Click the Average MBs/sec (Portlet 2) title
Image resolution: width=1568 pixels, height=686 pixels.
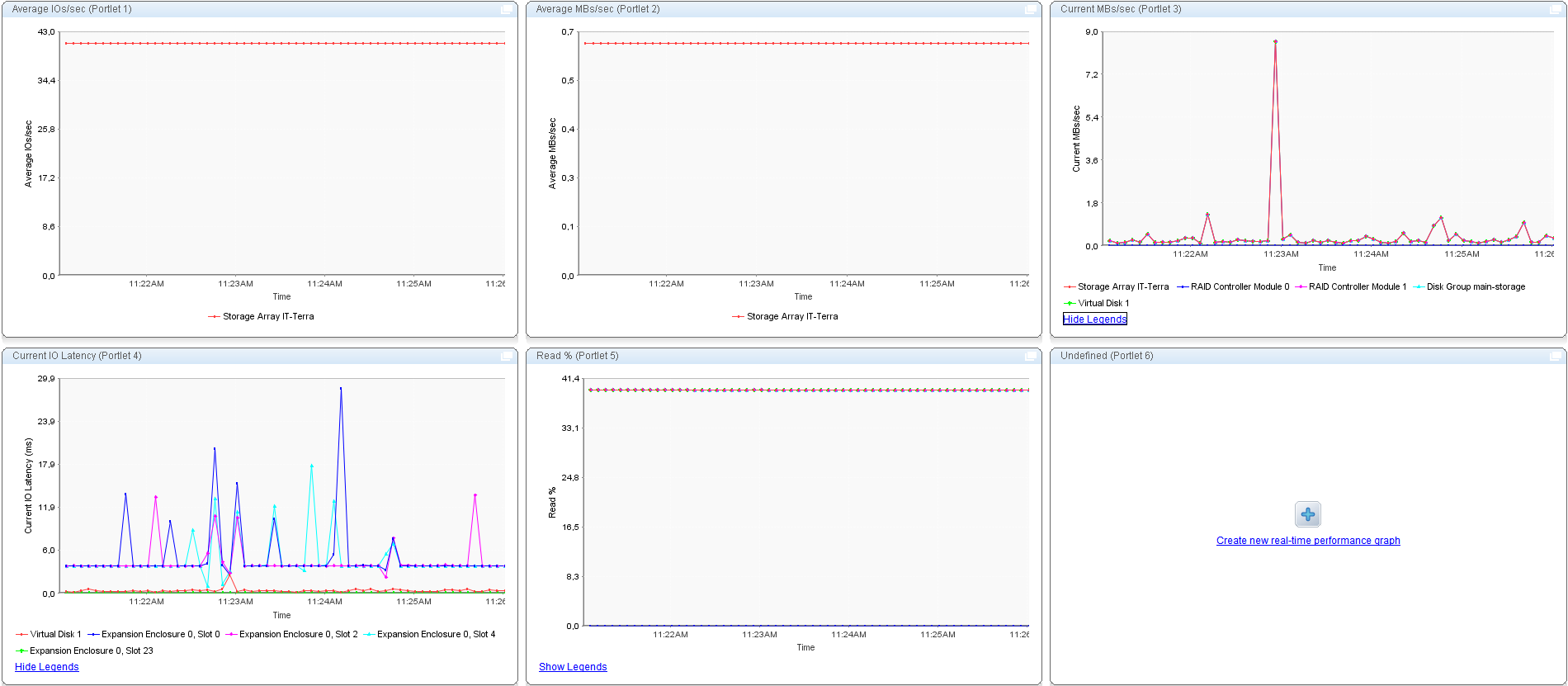coord(597,10)
